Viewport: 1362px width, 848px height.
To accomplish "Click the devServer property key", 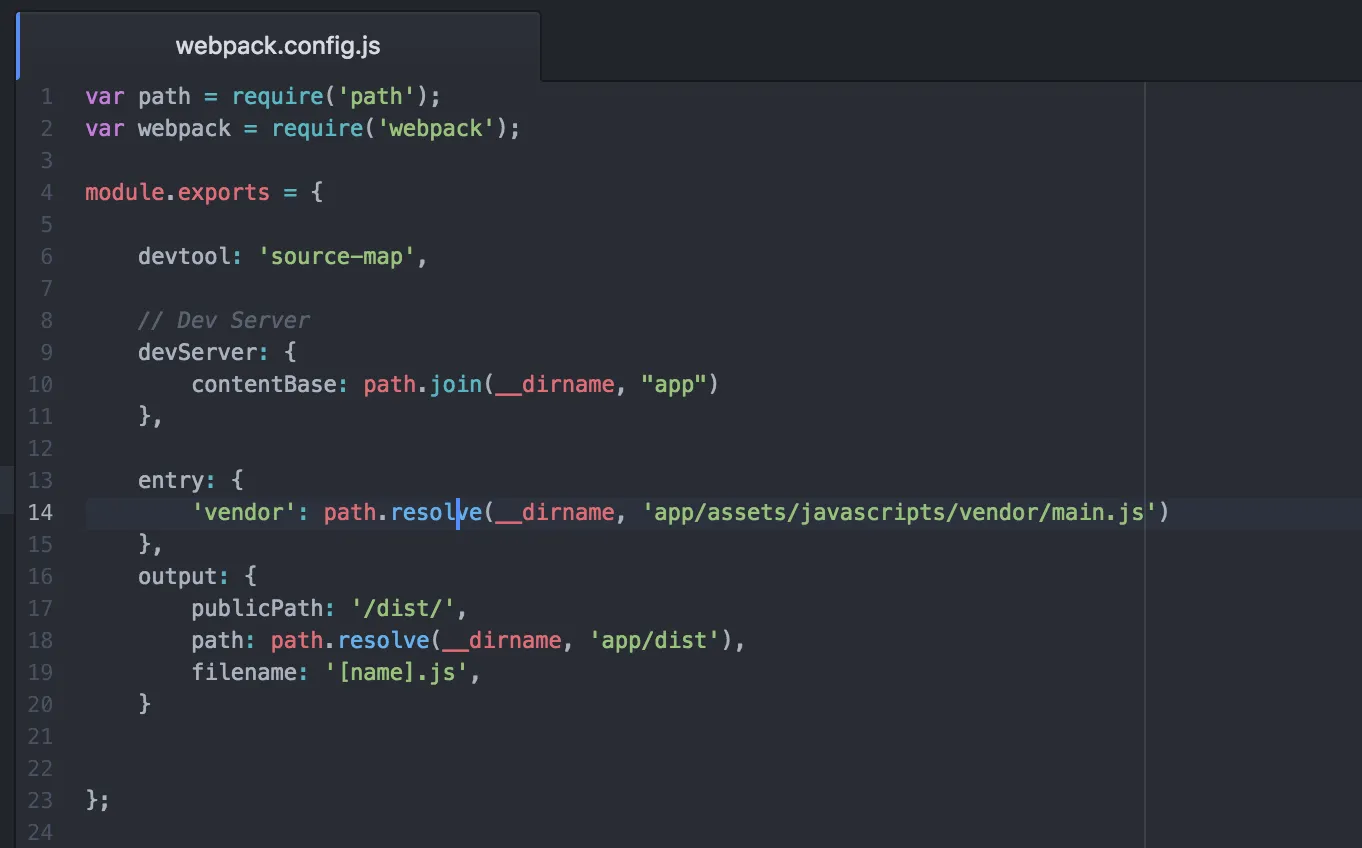I will click(x=198, y=352).
